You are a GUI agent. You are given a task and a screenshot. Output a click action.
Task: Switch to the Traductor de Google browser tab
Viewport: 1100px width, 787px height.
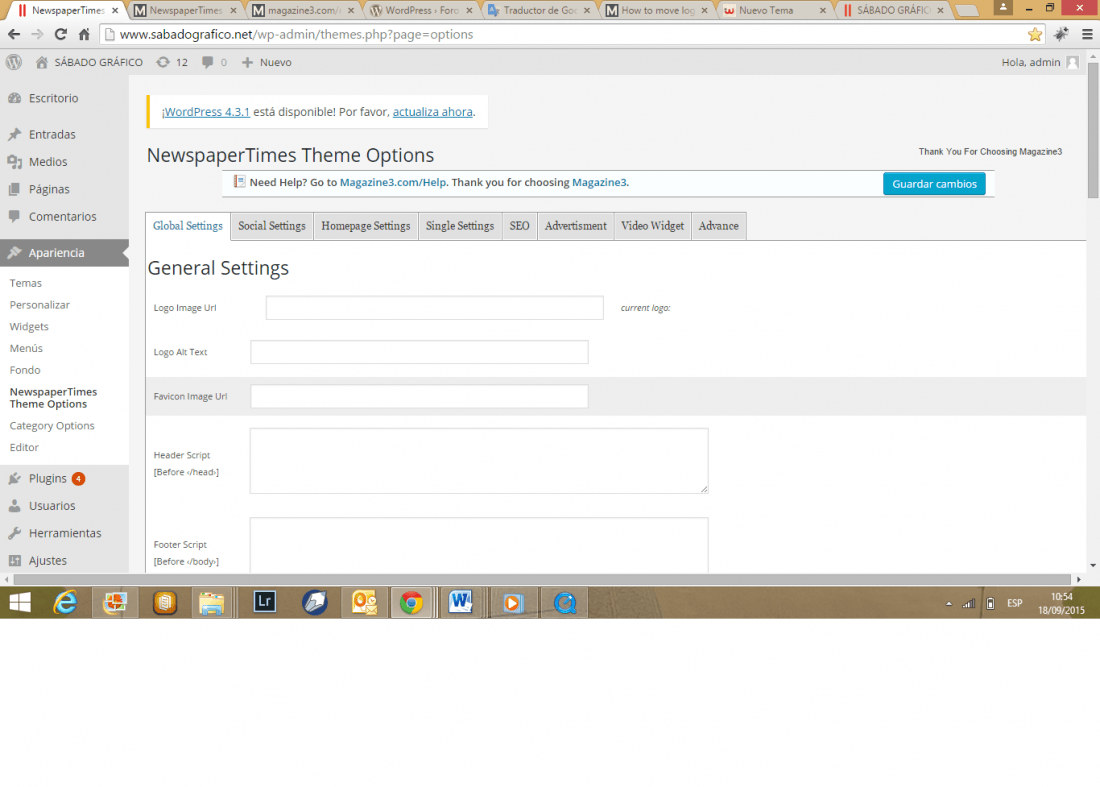539,11
